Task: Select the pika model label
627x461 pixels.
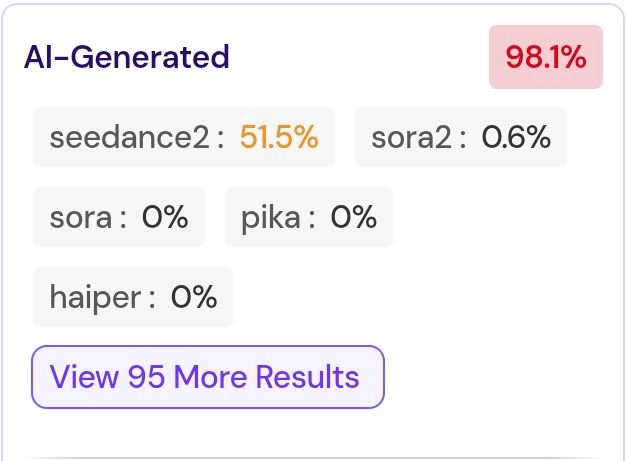Action: pyautogui.click(x=271, y=218)
